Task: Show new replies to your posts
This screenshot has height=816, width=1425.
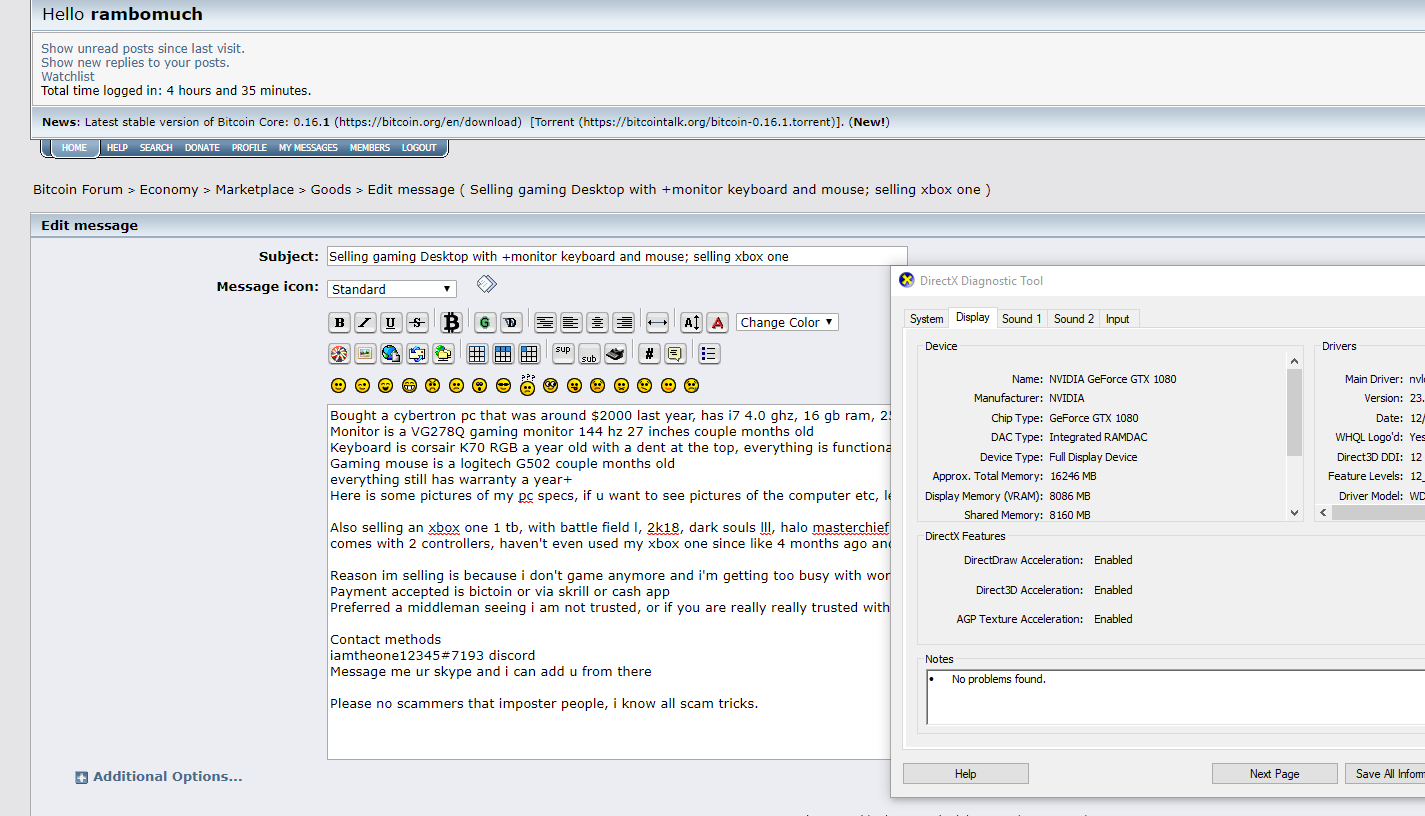Action: click(135, 62)
